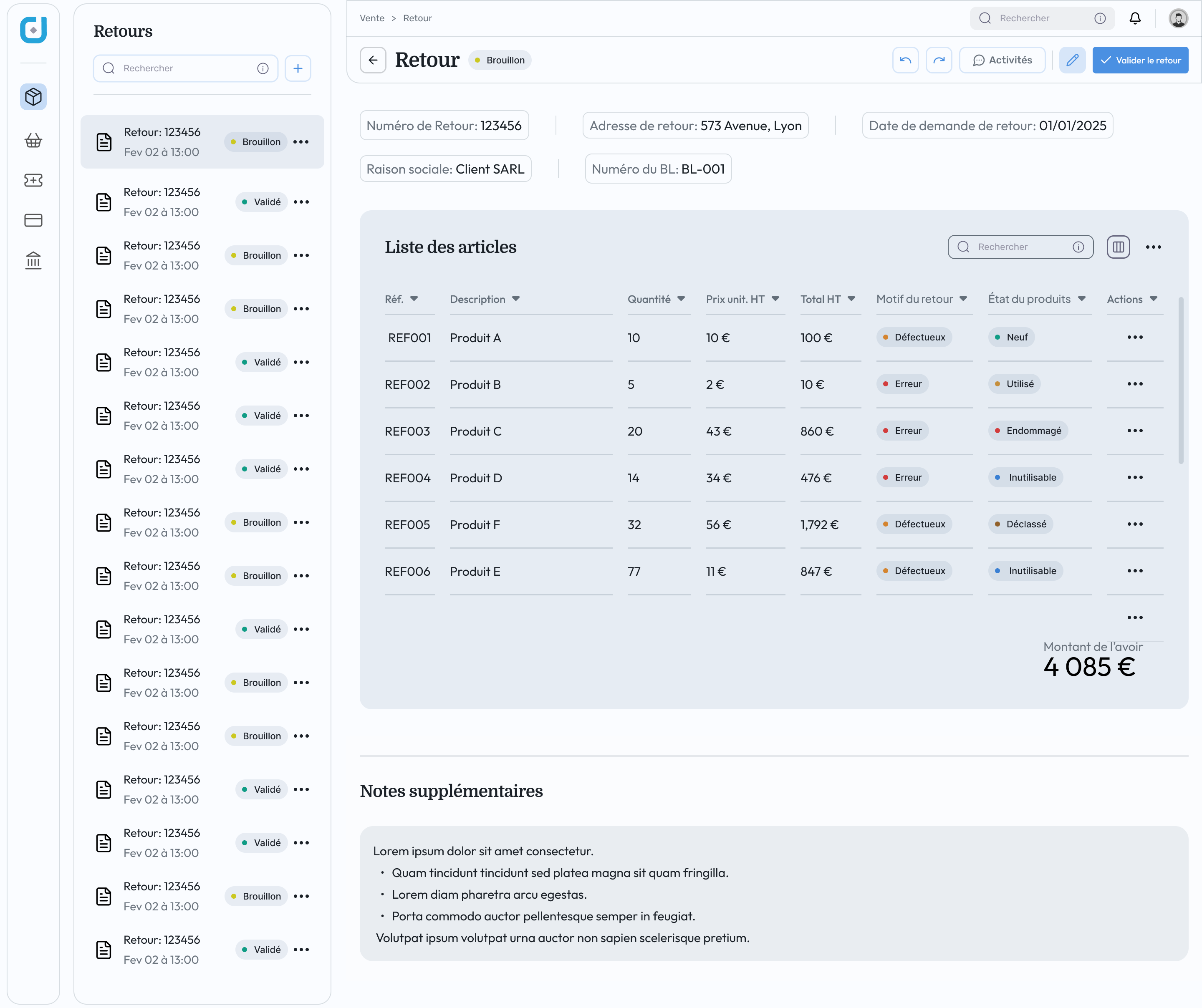Click the 4 085 € credit amount

[x=1089, y=667]
